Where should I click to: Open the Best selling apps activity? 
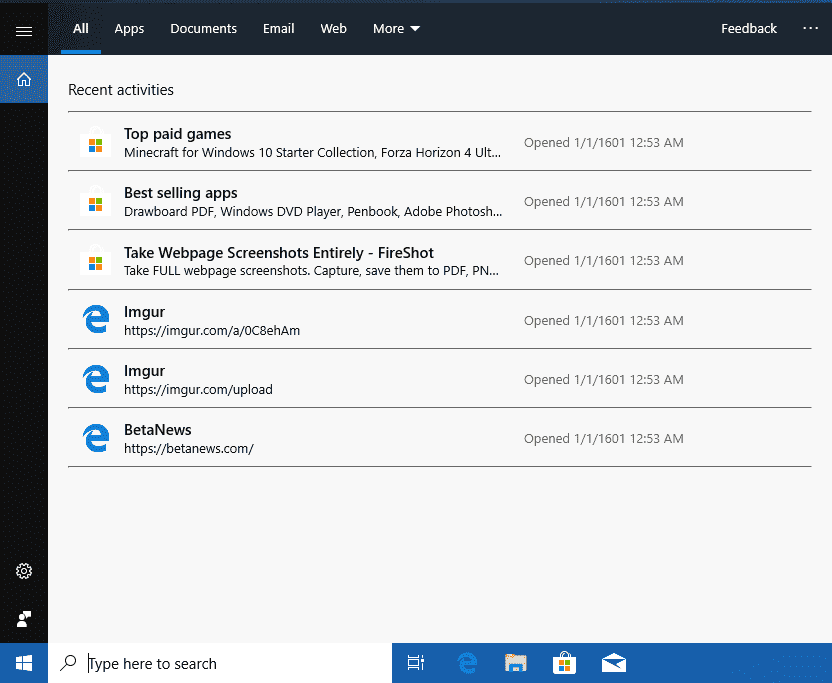439,201
